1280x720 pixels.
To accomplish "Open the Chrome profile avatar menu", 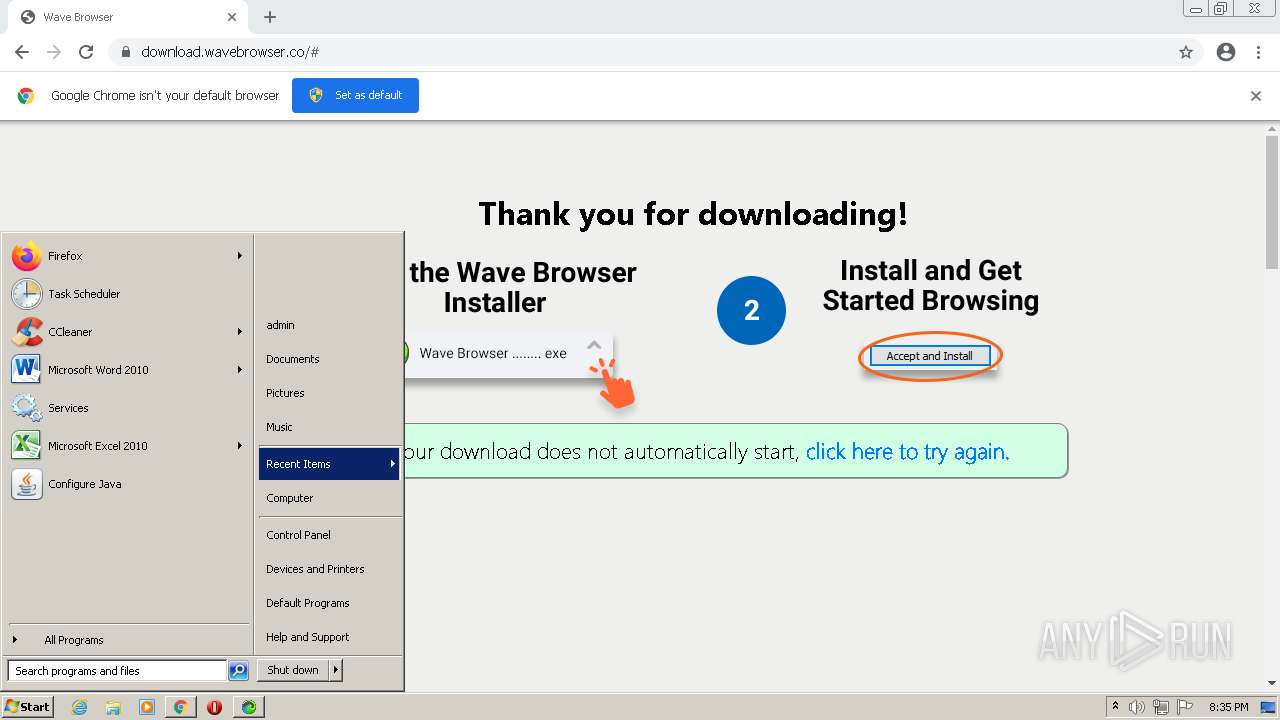I will click(x=1226, y=52).
